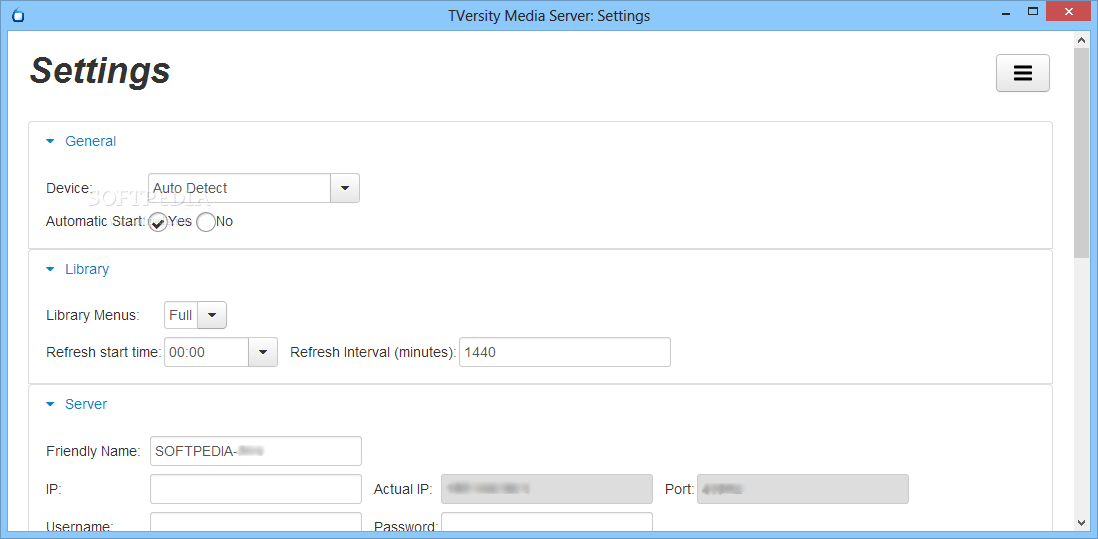Image resolution: width=1098 pixels, height=539 pixels.
Task: Click the Actual IP greyed field
Action: 546,489
